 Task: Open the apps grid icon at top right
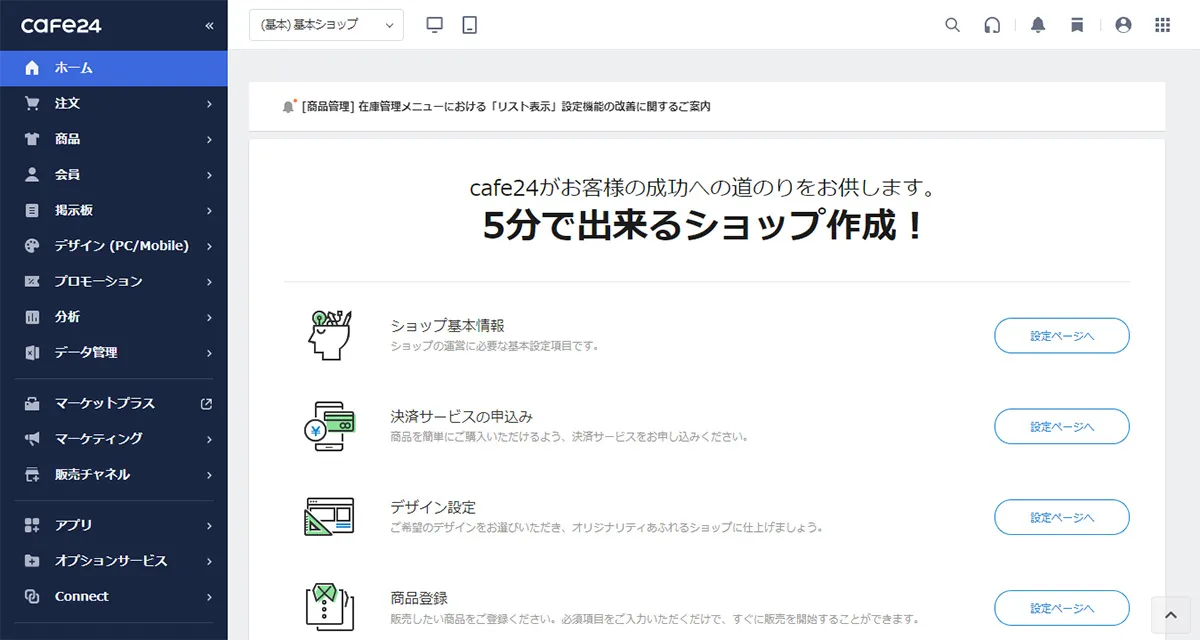[x=1163, y=25]
